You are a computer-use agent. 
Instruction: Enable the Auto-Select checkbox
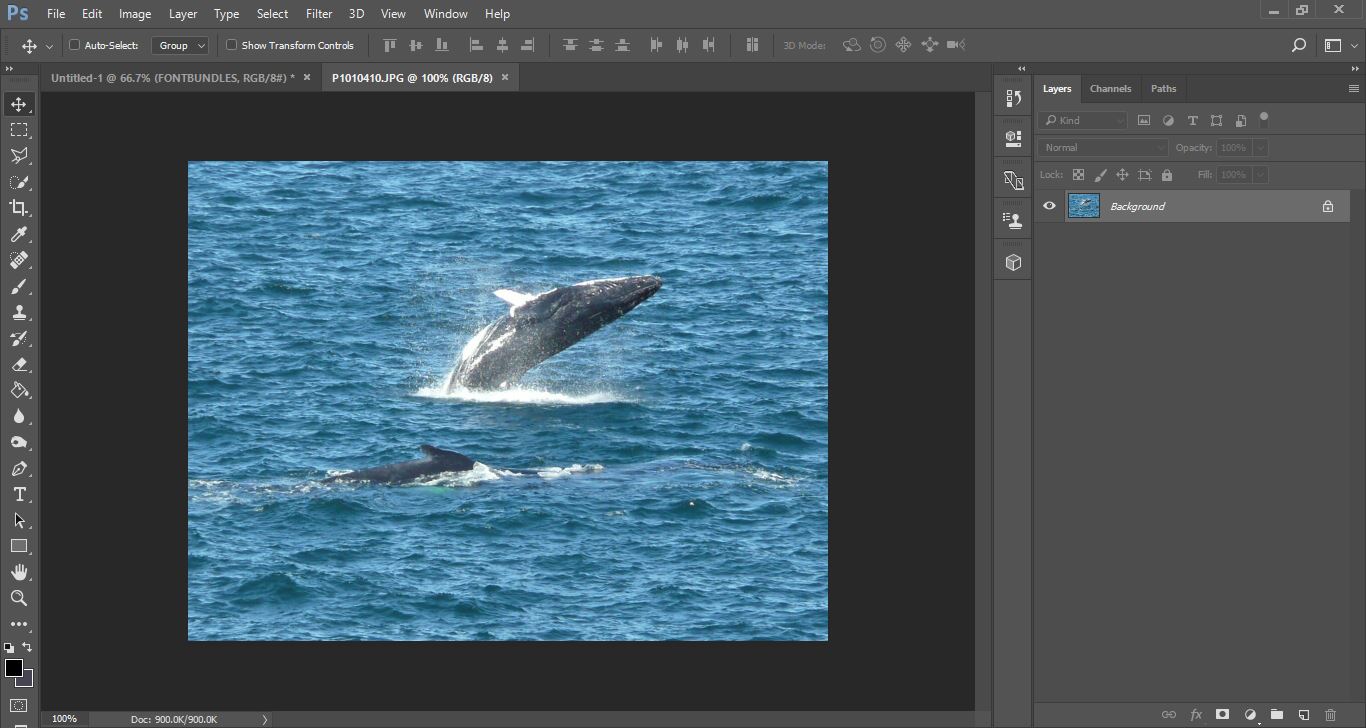pos(75,45)
